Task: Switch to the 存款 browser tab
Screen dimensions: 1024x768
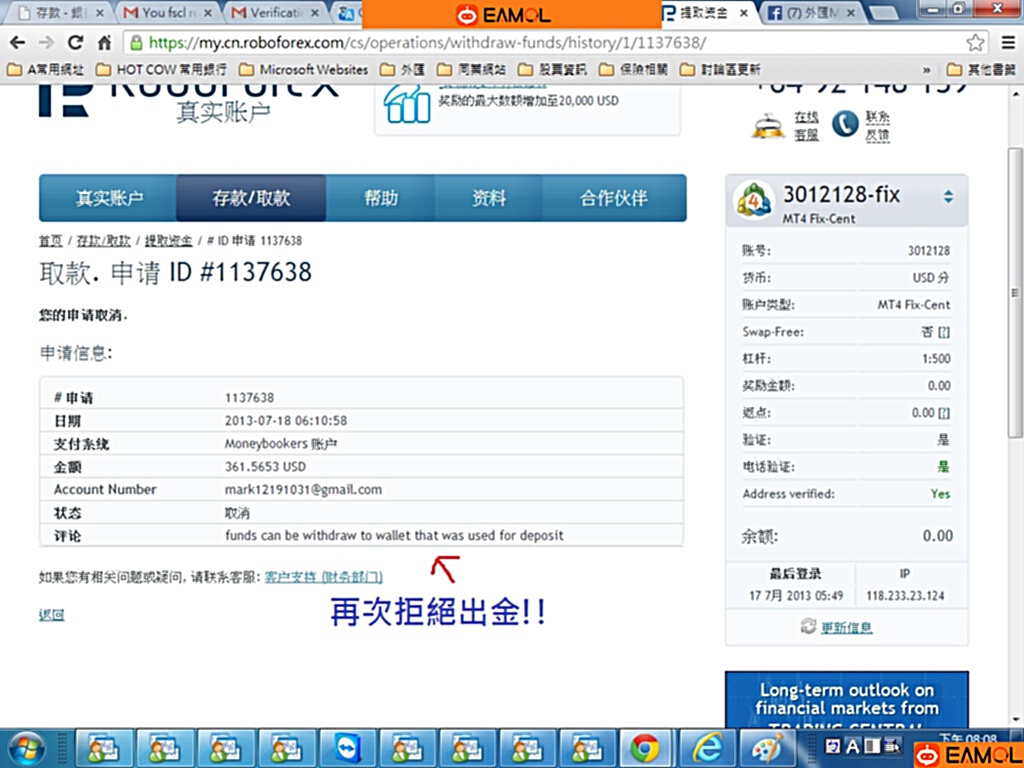Action: click(x=60, y=12)
